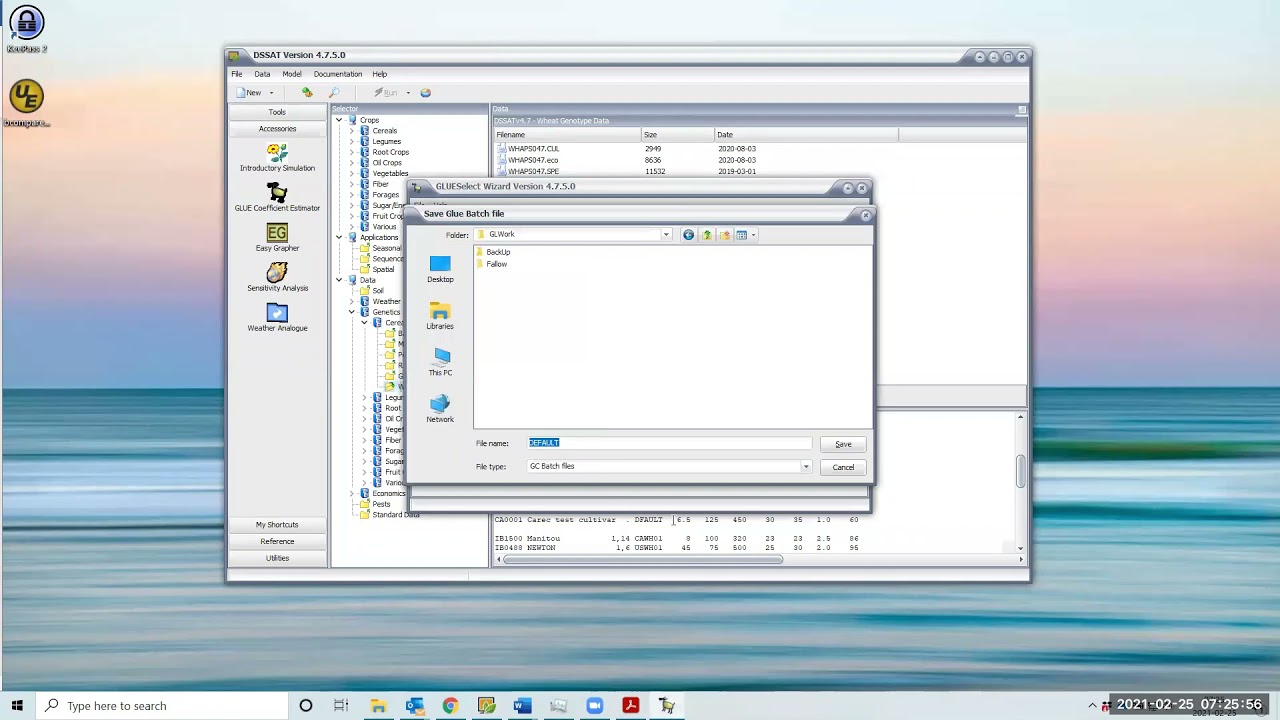Screen dimensions: 1280x720
Task: Select the Soil folder under Data tree
Action: point(372,291)
